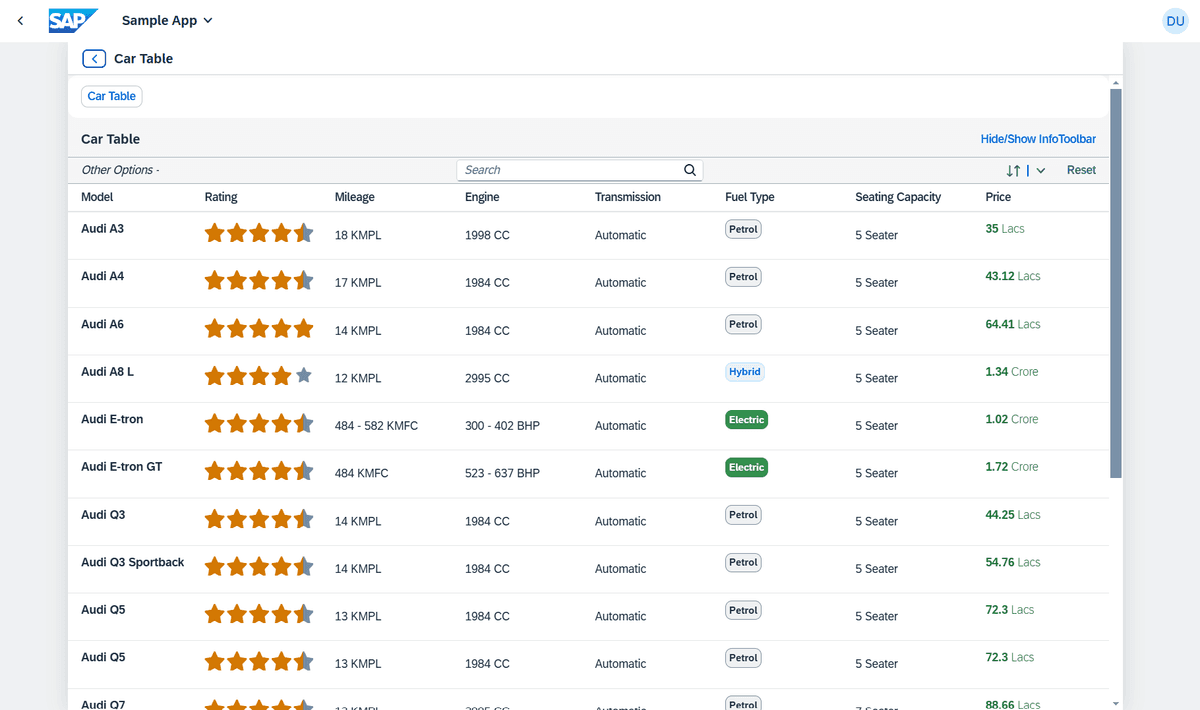
Task: Click the Reset button
Action: 1081,170
